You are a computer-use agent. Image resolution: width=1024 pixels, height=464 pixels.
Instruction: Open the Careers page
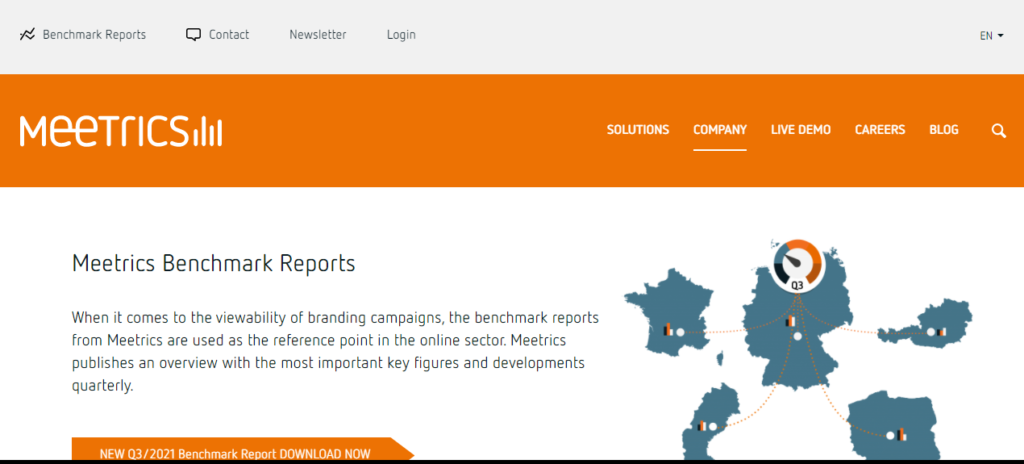click(880, 130)
